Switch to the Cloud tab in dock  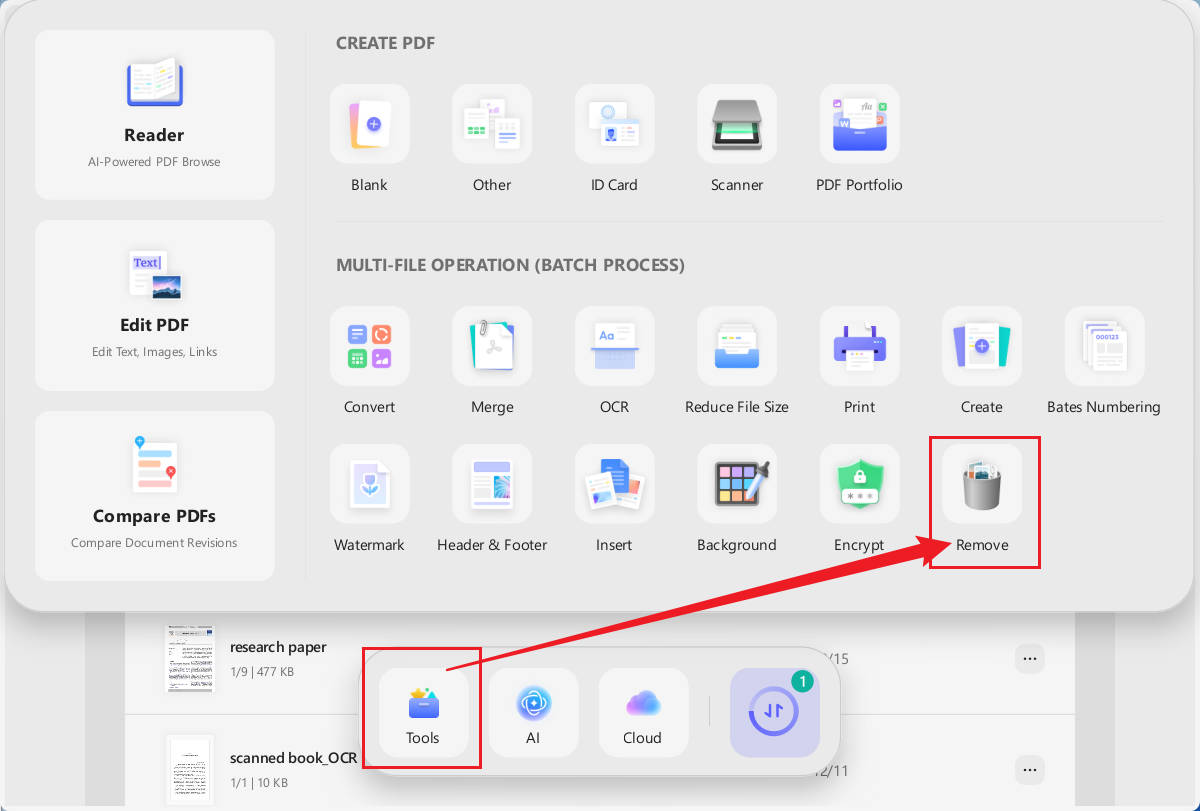tap(643, 712)
